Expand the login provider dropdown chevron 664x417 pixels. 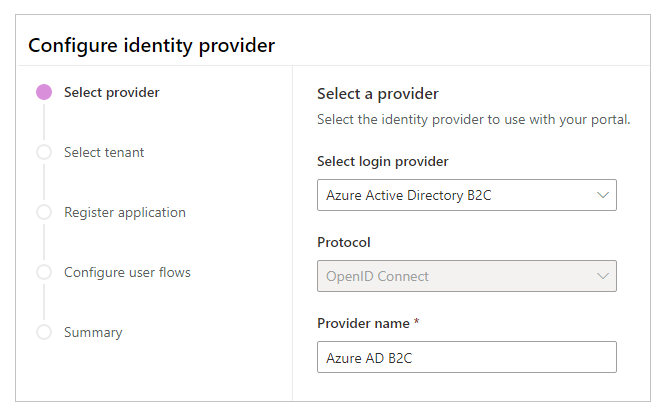click(x=602, y=195)
